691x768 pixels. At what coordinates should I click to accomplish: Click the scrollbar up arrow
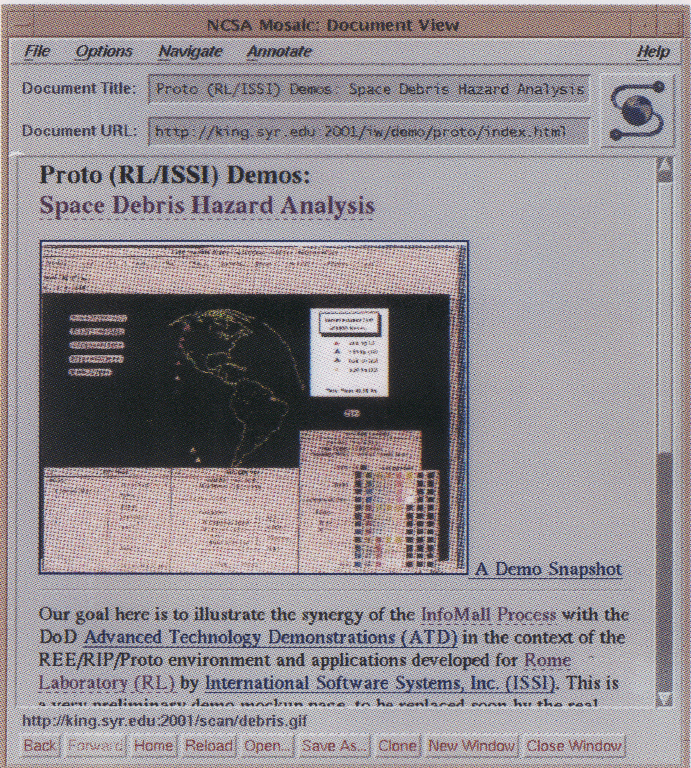pyautogui.click(x=664, y=166)
